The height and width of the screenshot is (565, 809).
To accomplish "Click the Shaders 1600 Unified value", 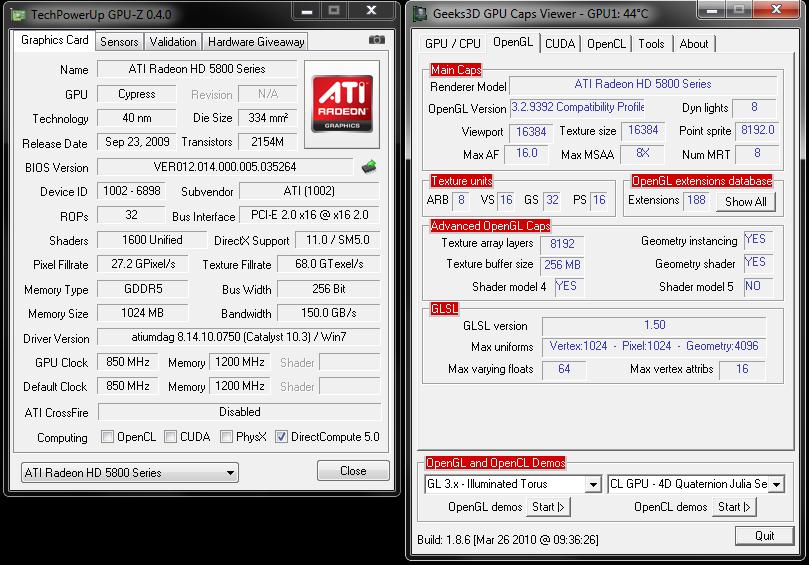I will click(152, 240).
